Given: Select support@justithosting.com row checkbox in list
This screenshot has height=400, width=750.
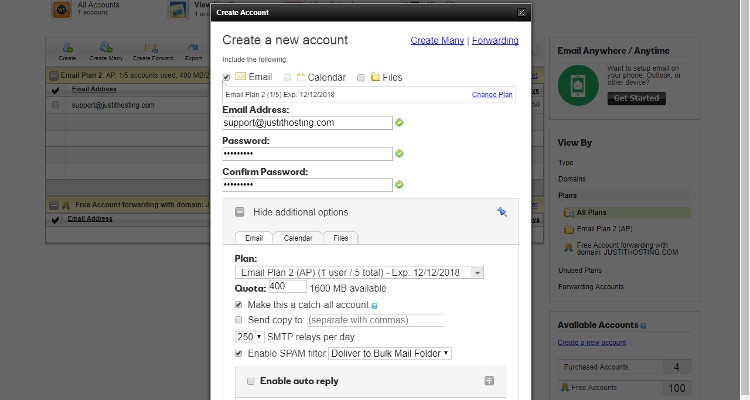Looking at the screenshot, I should click(x=55, y=105).
